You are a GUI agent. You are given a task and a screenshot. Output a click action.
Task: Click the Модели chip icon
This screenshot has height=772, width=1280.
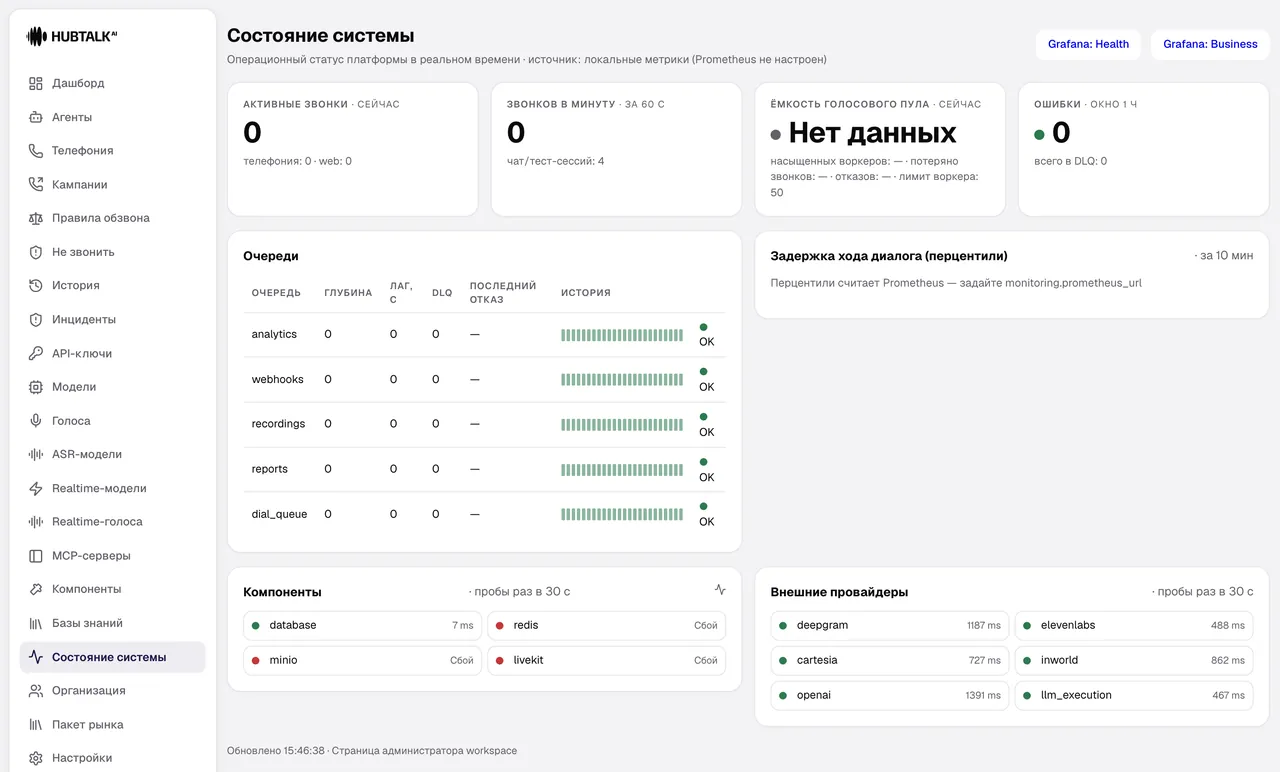[36, 387]
